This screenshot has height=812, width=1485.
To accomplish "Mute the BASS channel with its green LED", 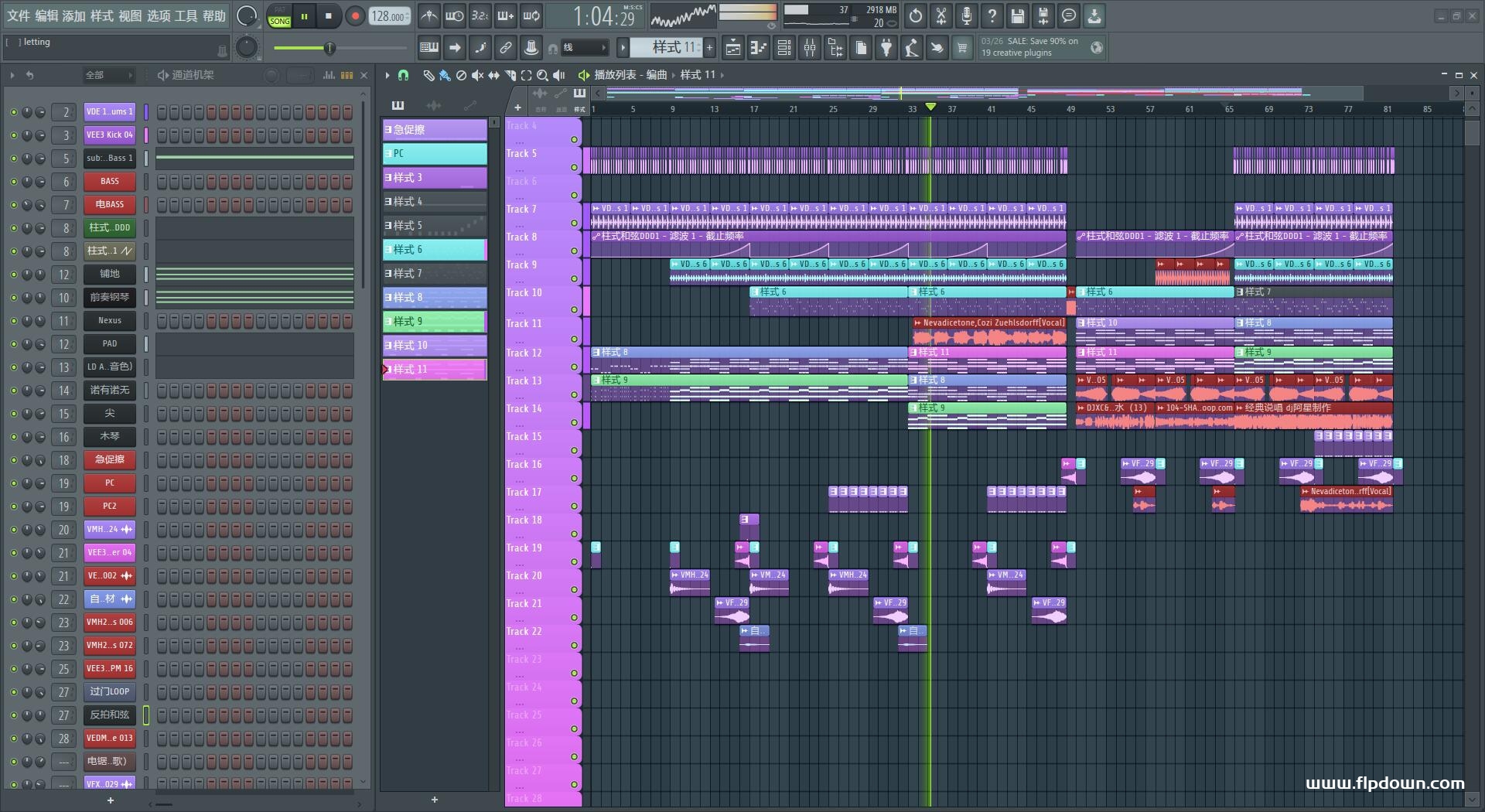I will 13,182.
